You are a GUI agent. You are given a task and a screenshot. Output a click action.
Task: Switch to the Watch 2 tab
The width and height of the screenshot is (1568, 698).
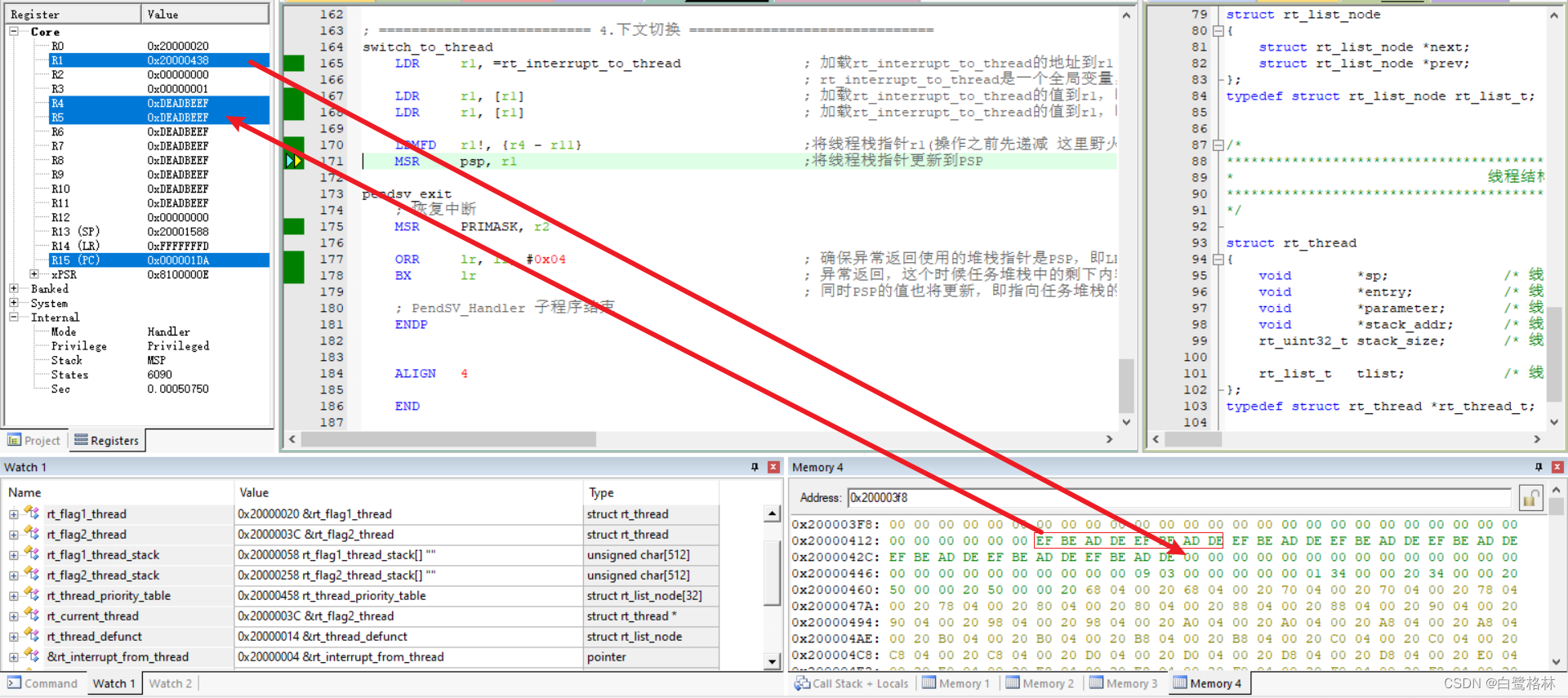click(171, 683)
